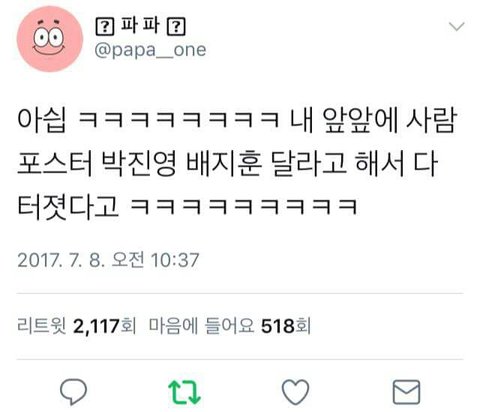Image resolution: width=480 pixels, height=412 pixels.
Task: Send tweet via direct message envelope icon
Action: click(406, 392)
